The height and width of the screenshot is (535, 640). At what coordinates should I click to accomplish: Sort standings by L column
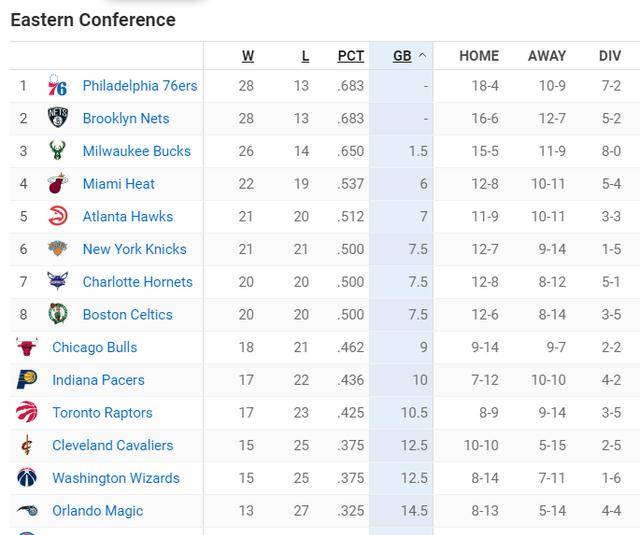305,56
